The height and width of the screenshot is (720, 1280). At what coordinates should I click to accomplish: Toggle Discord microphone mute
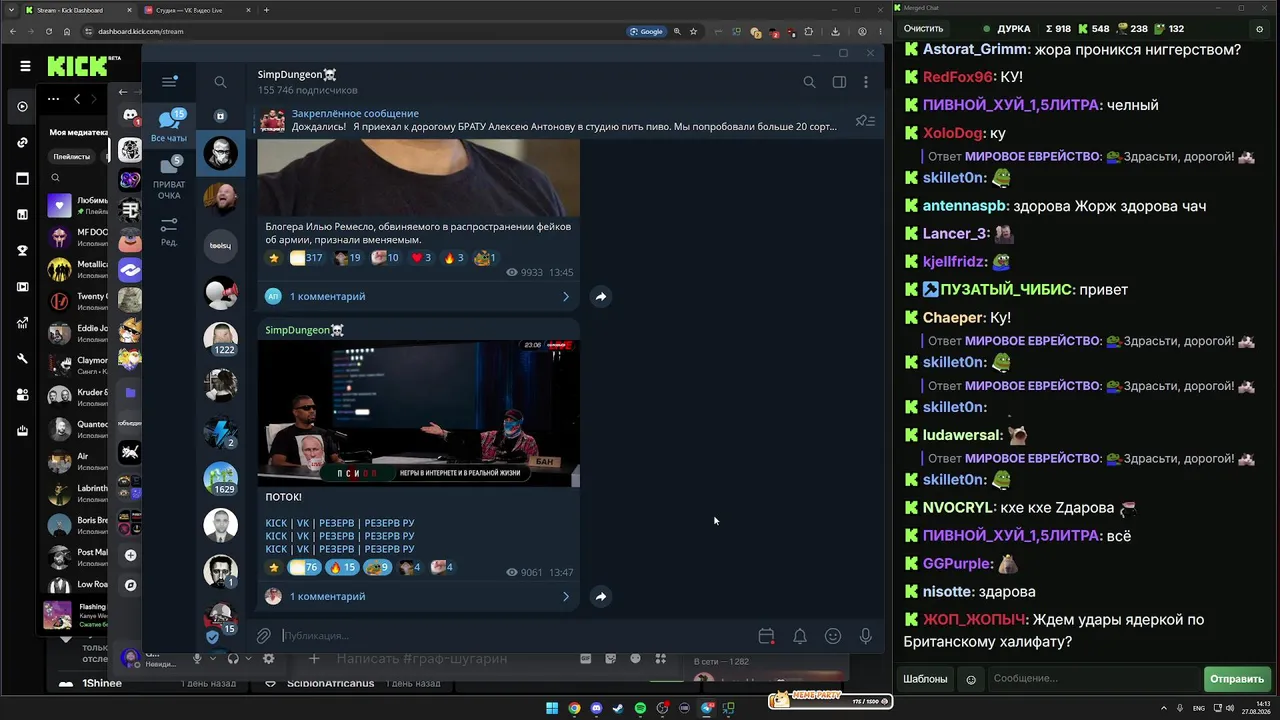pyautogui.click(x=197, y=659)
